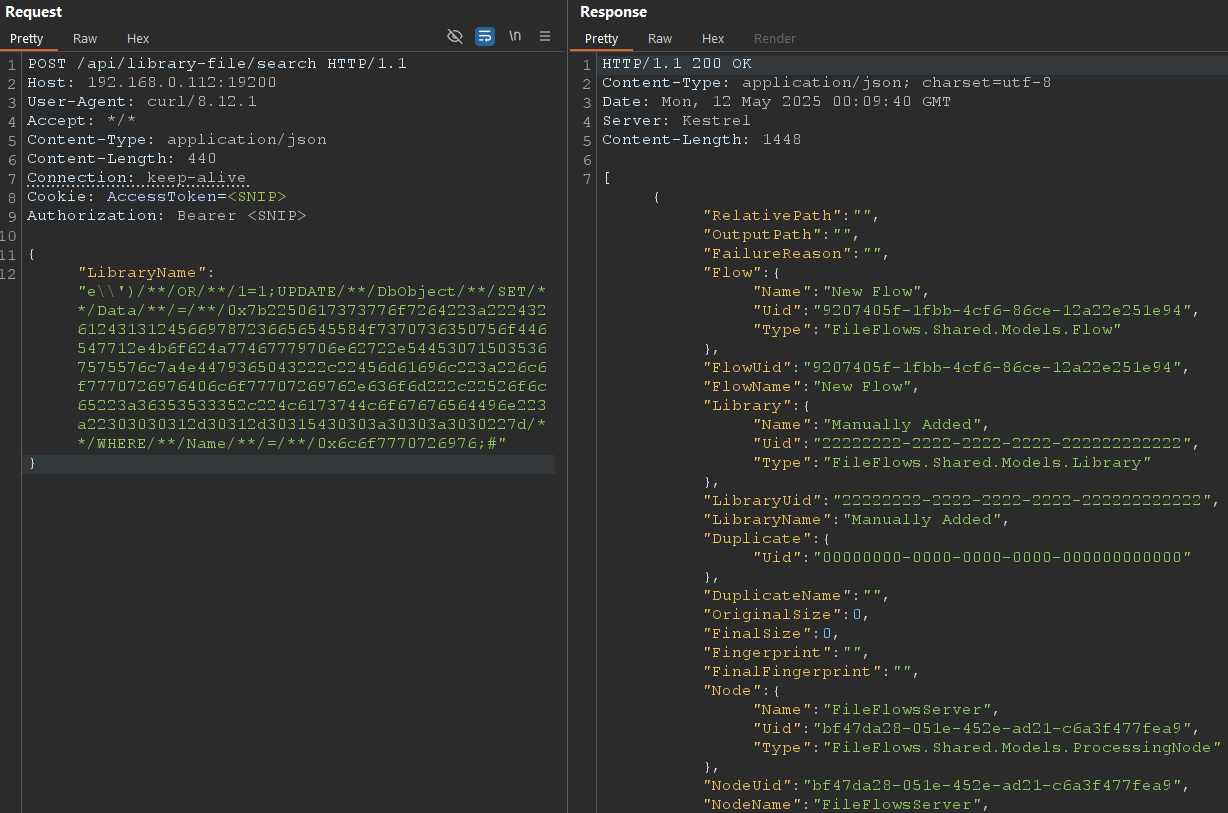The width and height of the screenshot is (1228, 813).
Task: Click the all-zeros Uid line
Action: pos(972,557)
